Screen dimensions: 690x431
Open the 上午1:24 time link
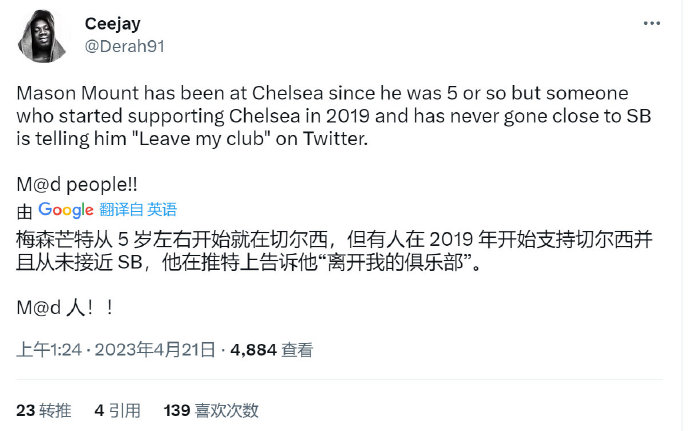coord(47,350)
